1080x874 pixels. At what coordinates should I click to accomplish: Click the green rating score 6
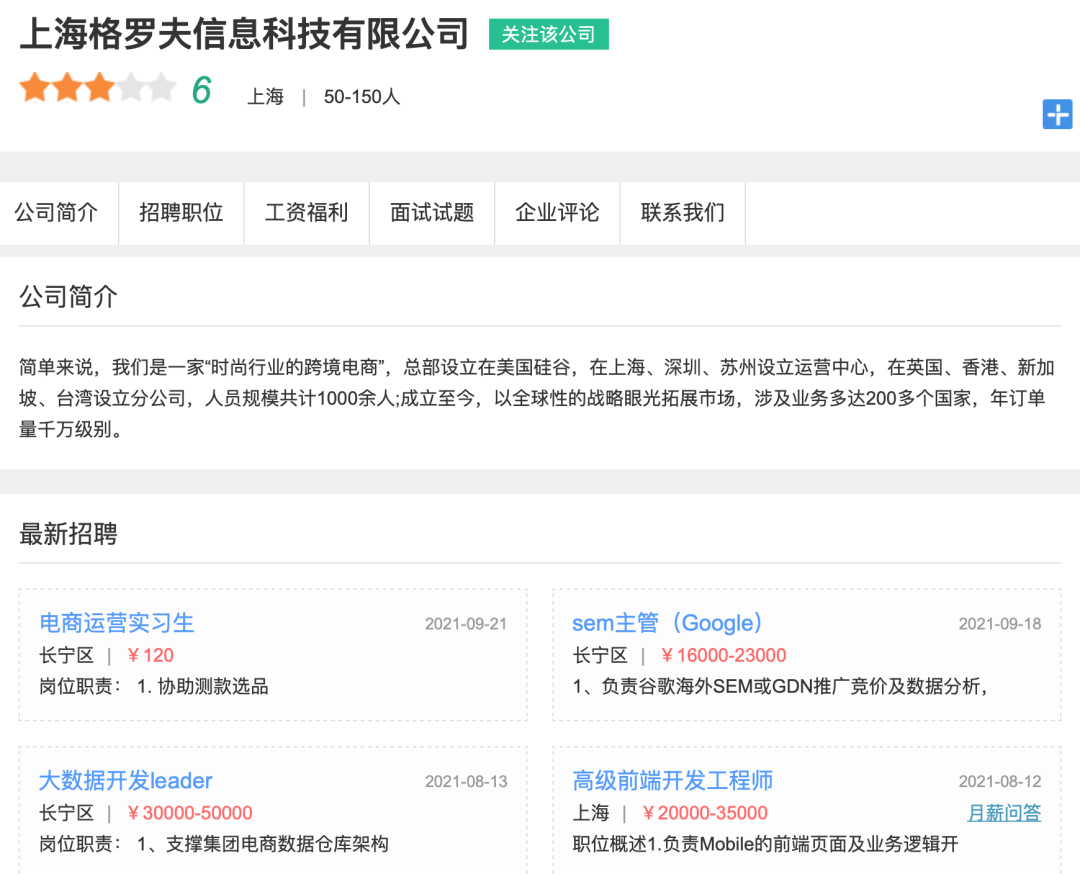point(201,91)
